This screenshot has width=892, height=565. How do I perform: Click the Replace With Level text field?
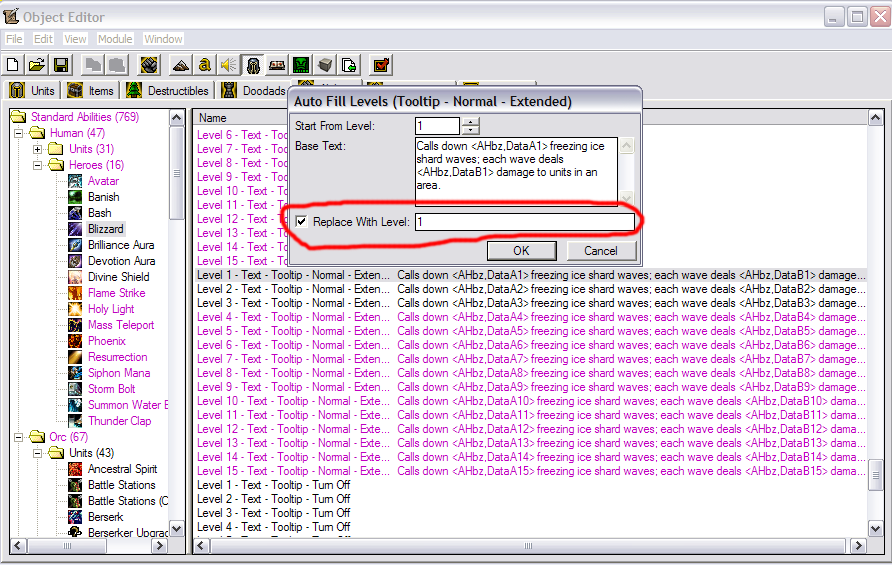click(525, 222)
